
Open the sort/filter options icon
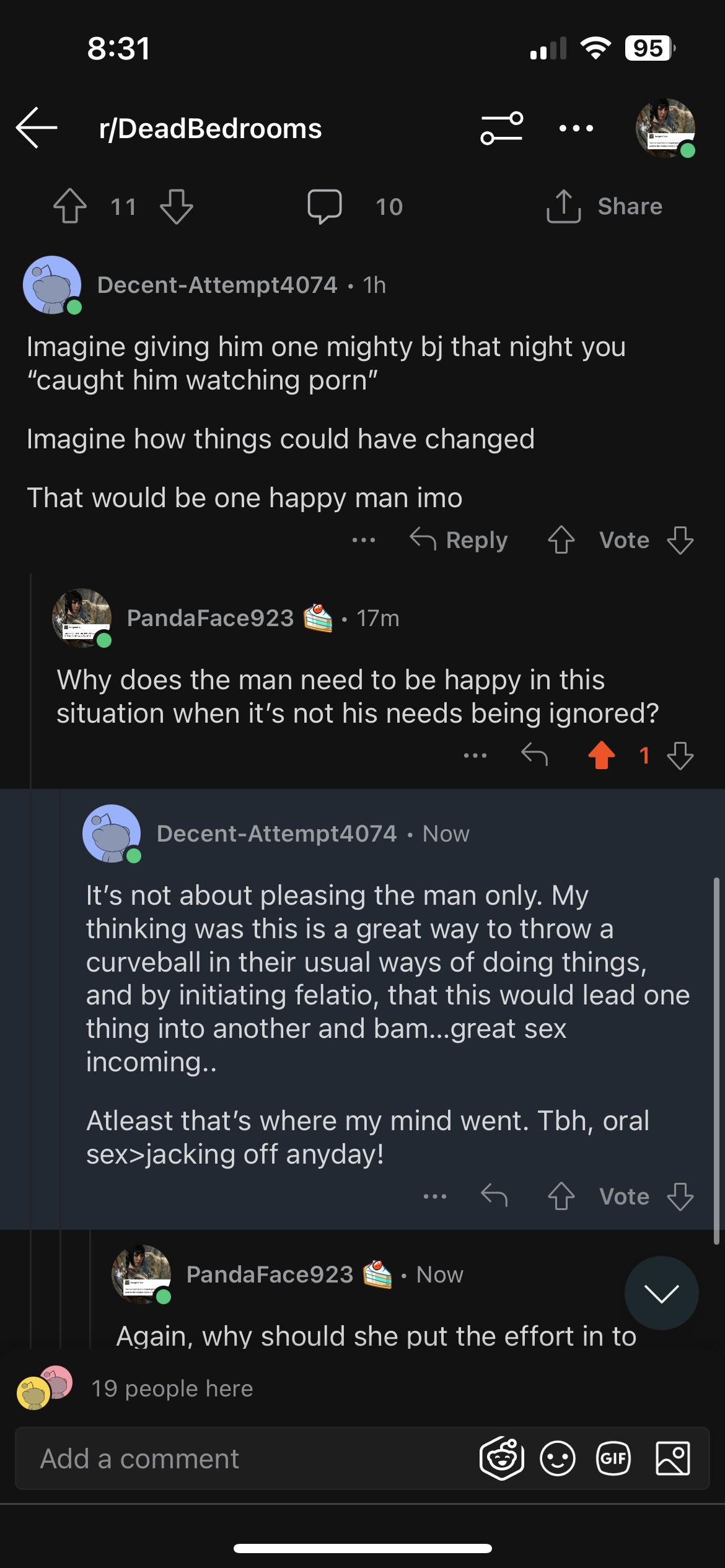click(503, 128)
